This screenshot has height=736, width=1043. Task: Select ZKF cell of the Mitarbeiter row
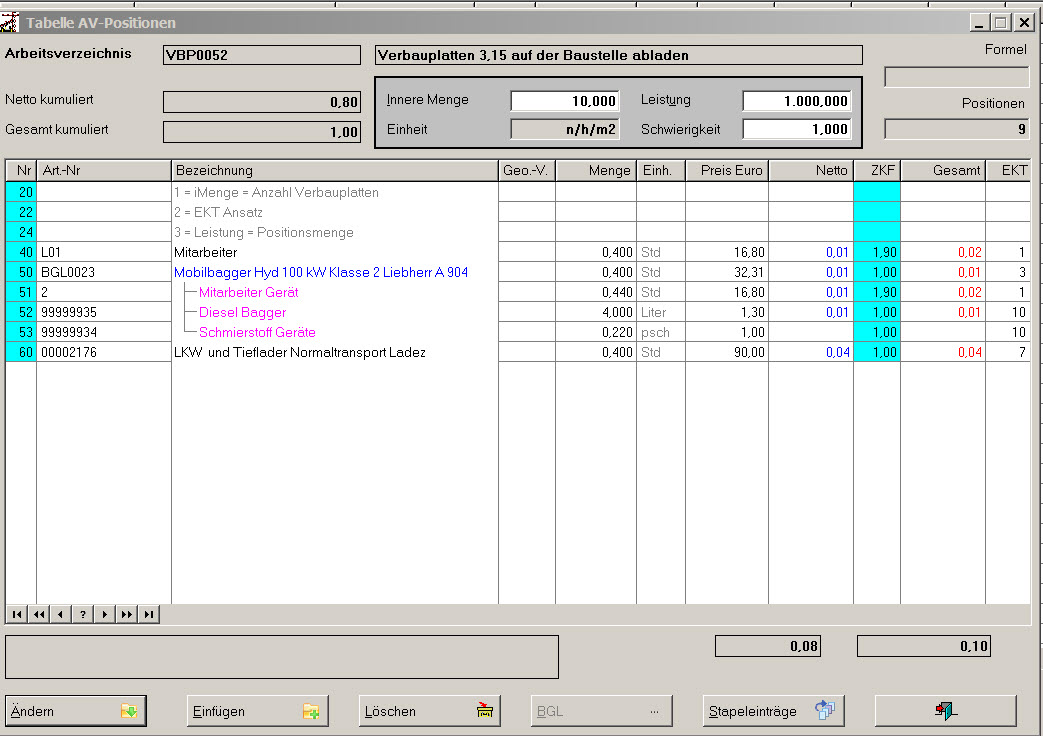pos(877,252)
